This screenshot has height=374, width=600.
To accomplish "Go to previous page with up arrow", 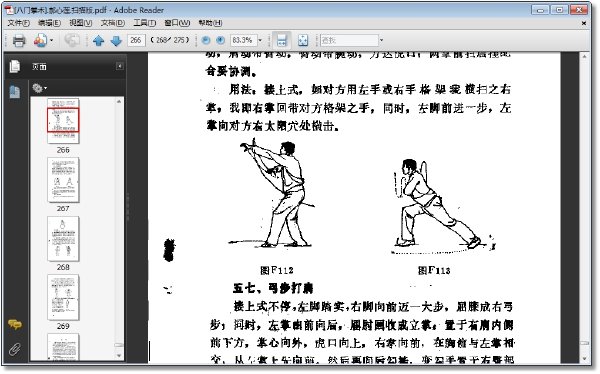I will pyautogui.click(x=98, y=40).
